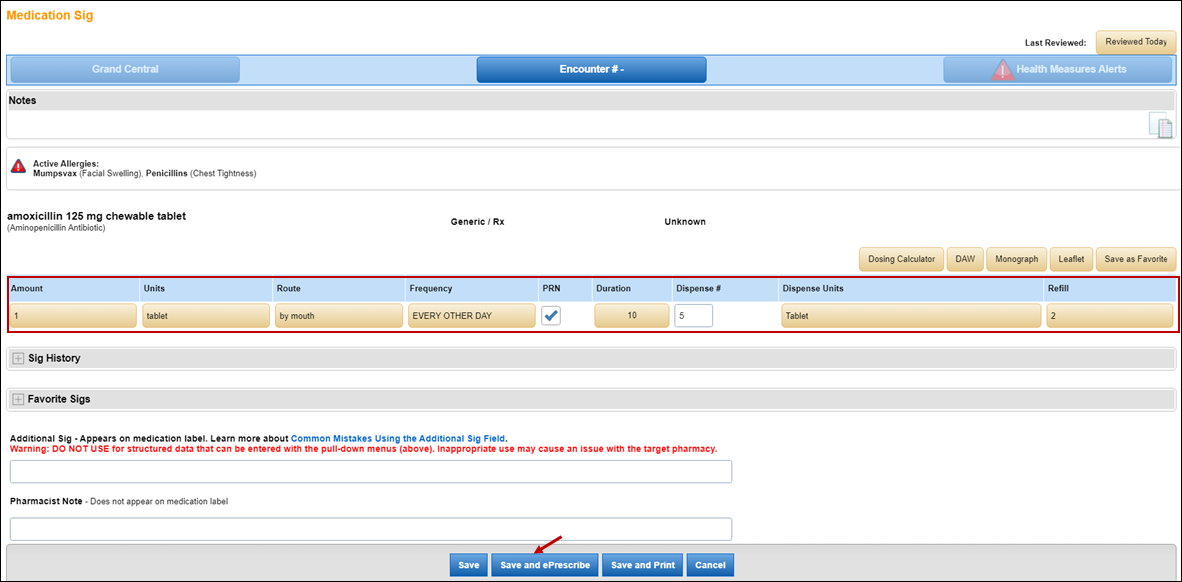Open the Health Measures Alerts tab

[x=1058, y=69]
